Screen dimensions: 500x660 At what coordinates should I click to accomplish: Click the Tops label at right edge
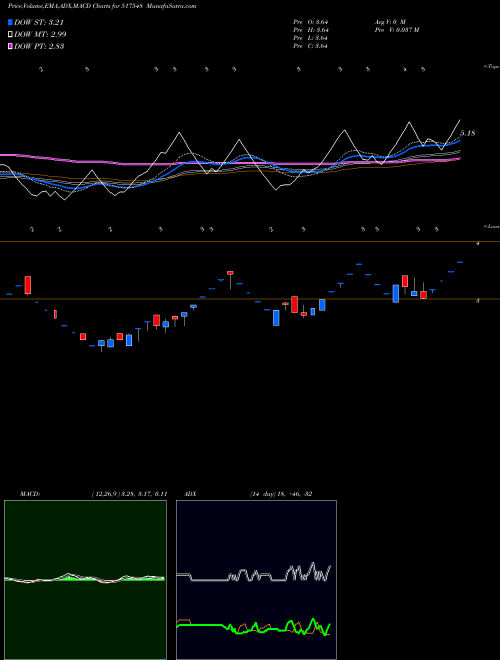tap(491, 66)
